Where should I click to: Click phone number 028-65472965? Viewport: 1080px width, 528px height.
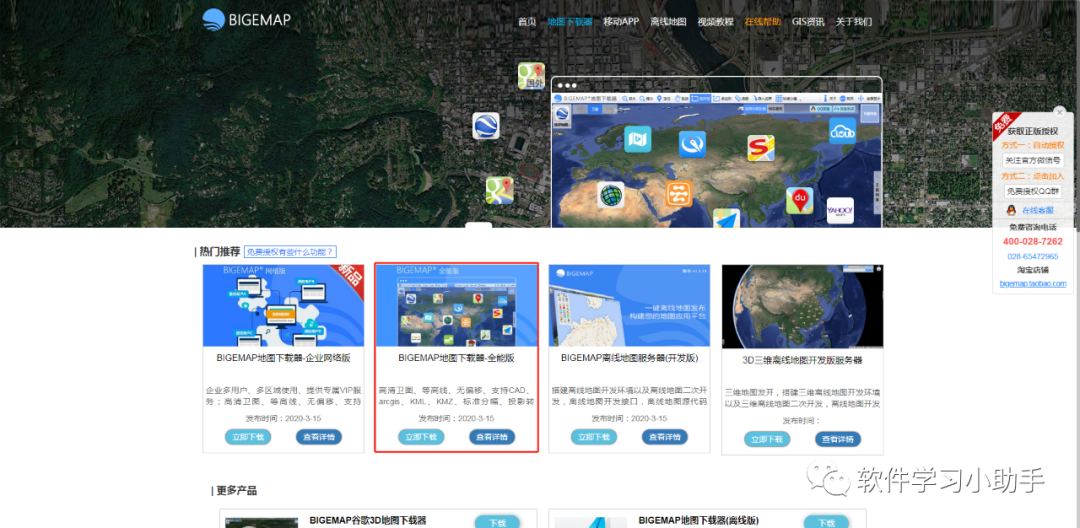pyautogui.click(x=1032, y=256)
